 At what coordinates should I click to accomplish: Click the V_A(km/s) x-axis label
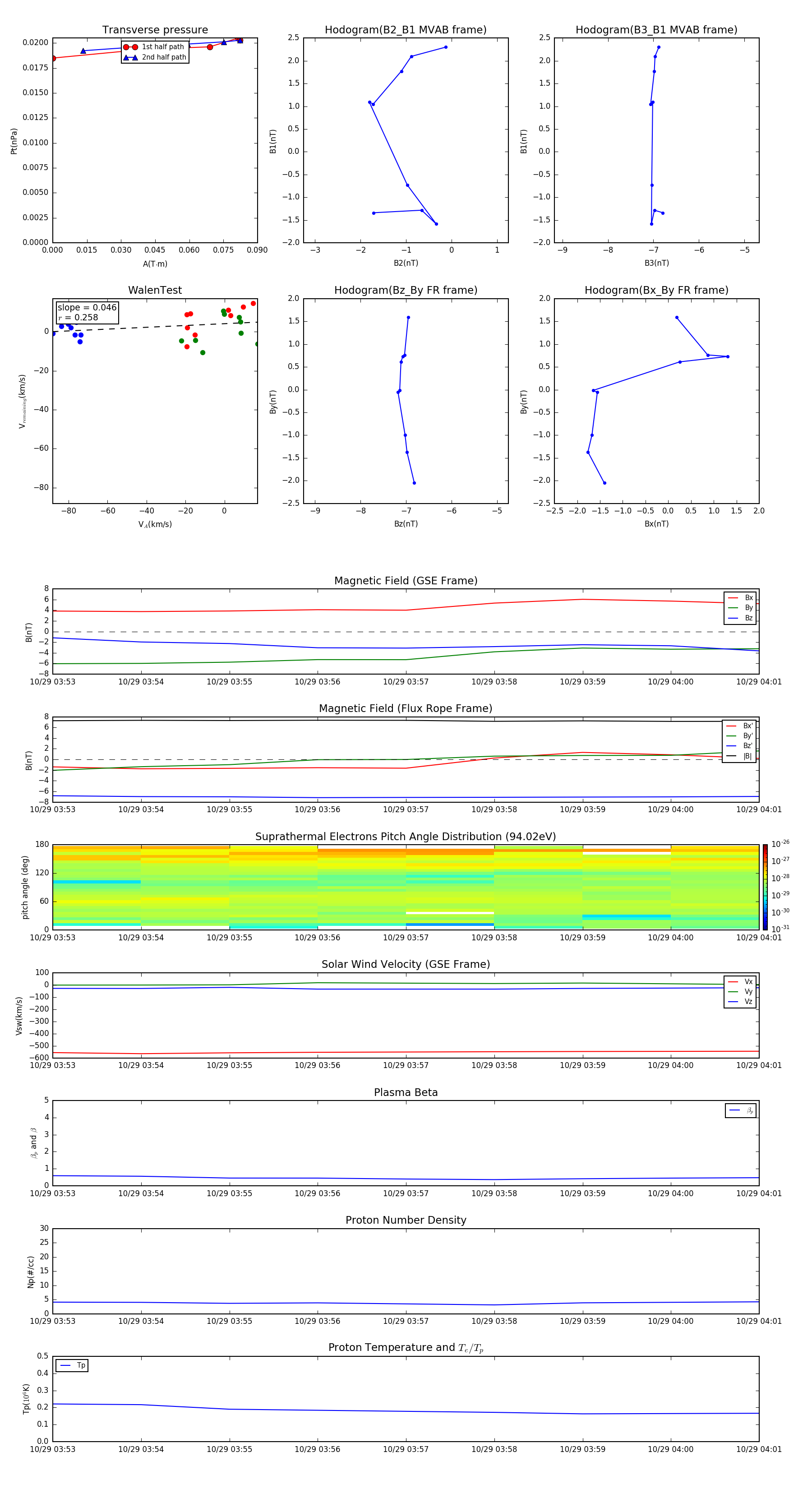[x=155, y=525]
